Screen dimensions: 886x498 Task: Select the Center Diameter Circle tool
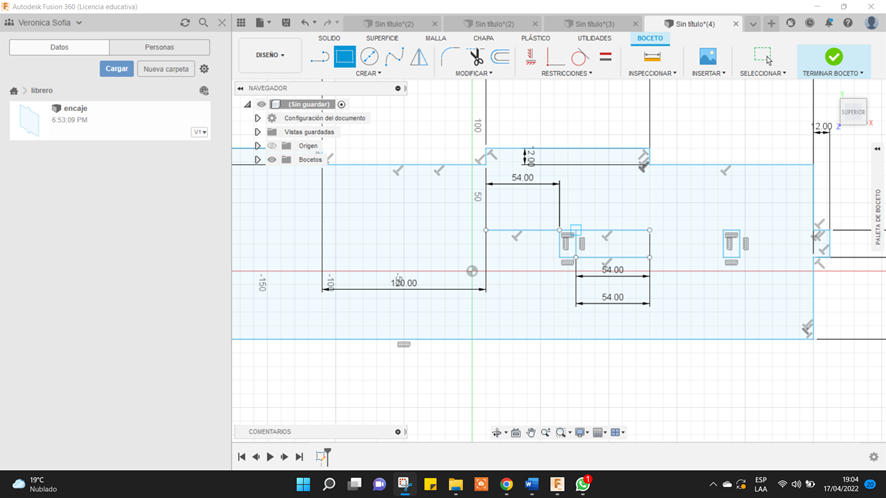pos(369,57)
